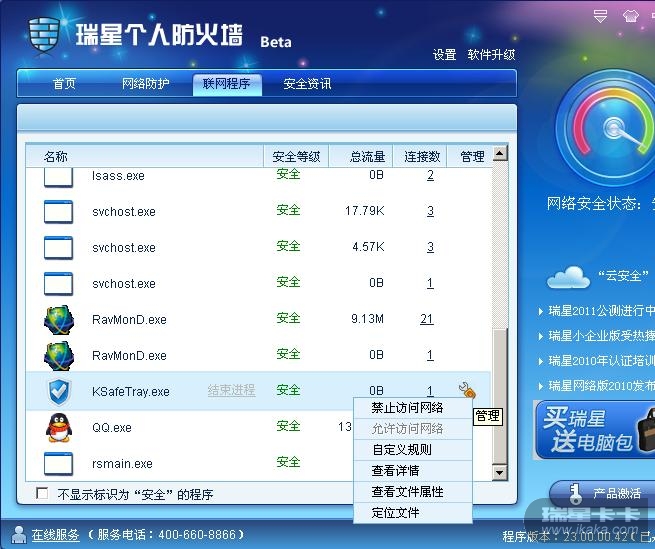Sort by 连接数 column header
Image resolution: width=655 pixels, height=549 pixels.
coord(420,157)
